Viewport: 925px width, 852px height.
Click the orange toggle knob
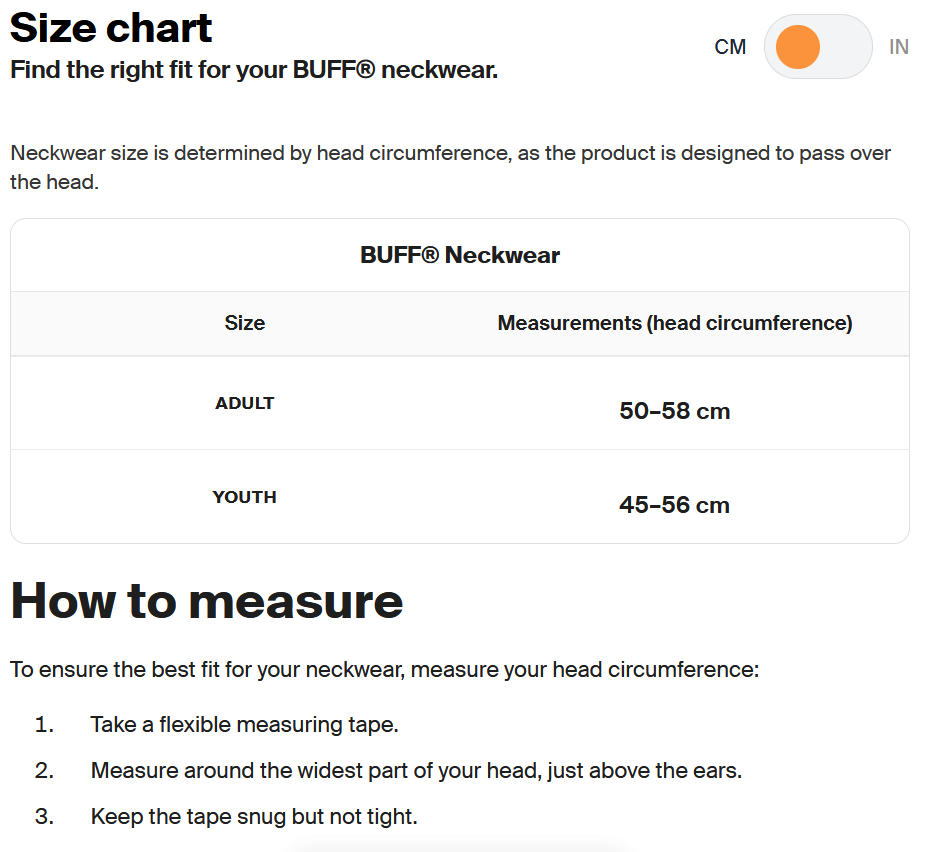pos(798,47)
